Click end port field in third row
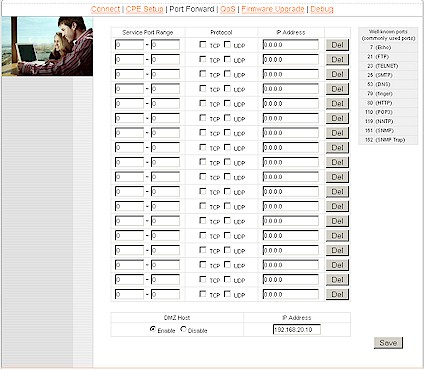This screenshot has height=370, width=425. pos(165,74)
